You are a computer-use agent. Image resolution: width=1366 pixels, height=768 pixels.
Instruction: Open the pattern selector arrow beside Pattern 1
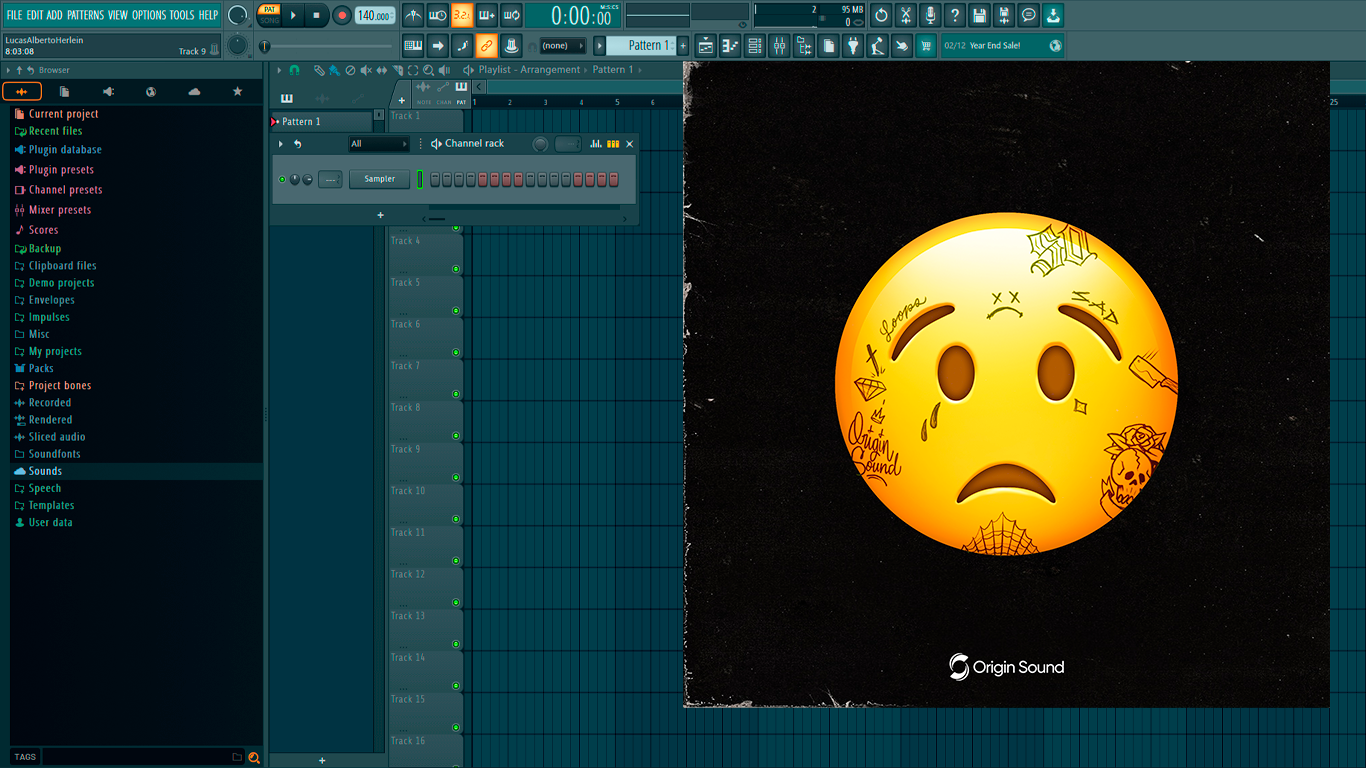tap(600, 45)
